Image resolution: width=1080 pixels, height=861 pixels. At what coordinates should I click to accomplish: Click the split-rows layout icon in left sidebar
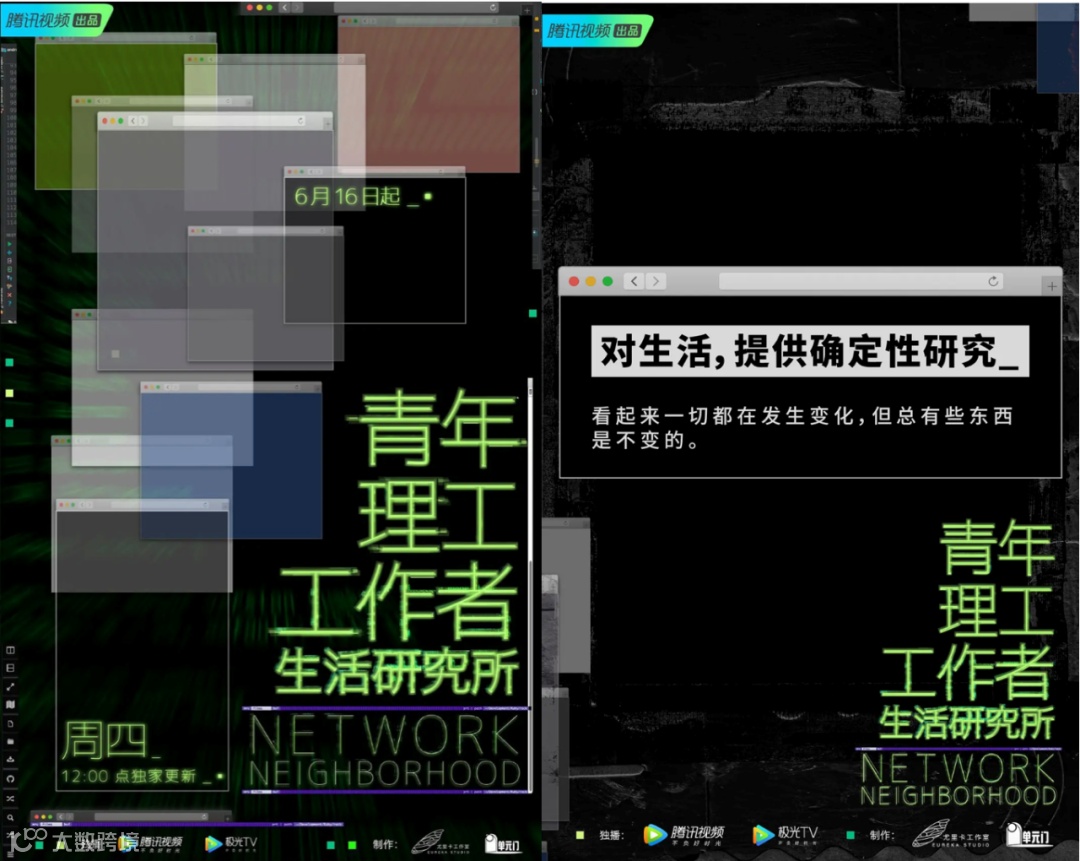coord(10,667)
